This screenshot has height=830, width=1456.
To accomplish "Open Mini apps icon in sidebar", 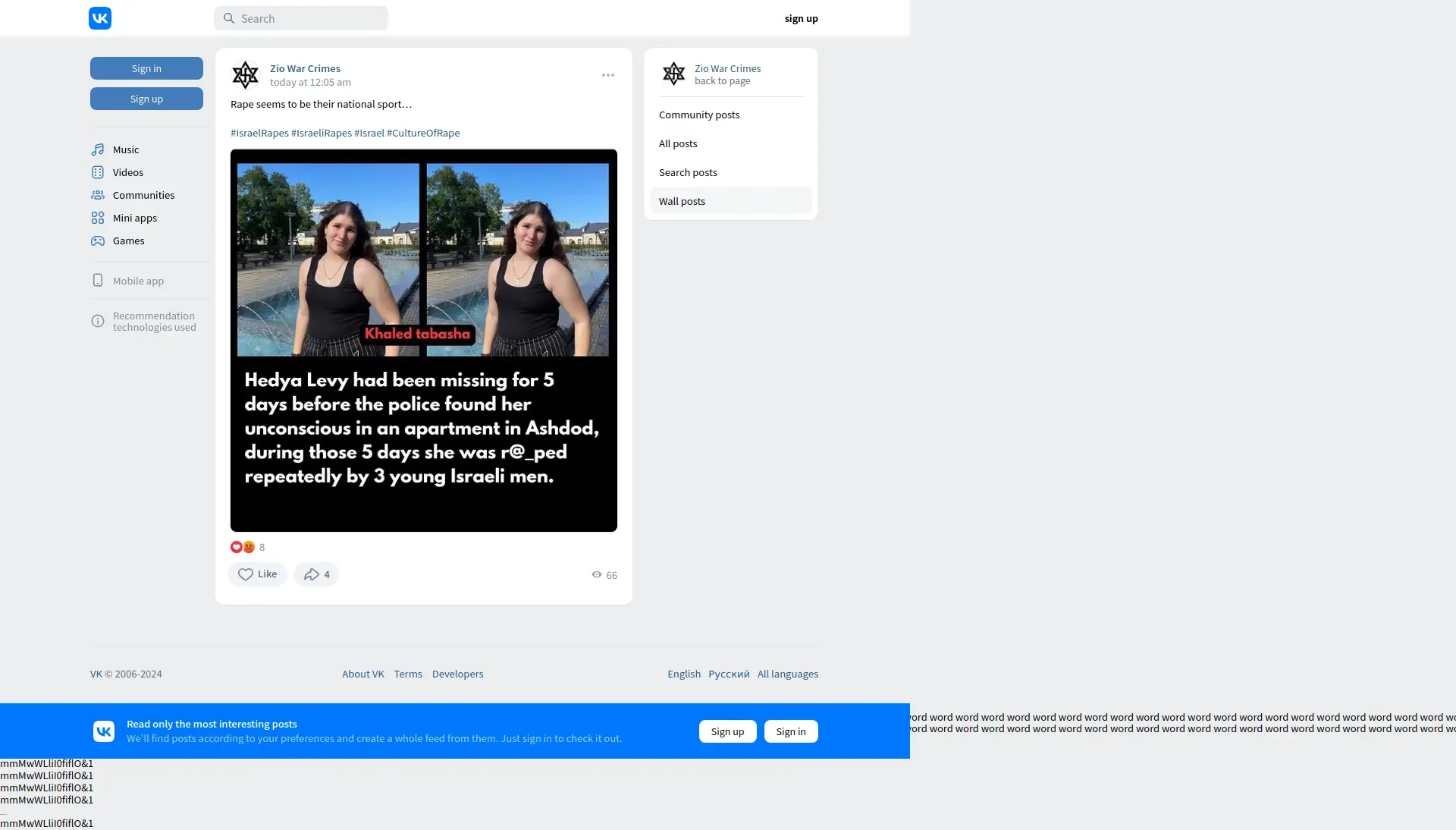I will coord(98,218).
